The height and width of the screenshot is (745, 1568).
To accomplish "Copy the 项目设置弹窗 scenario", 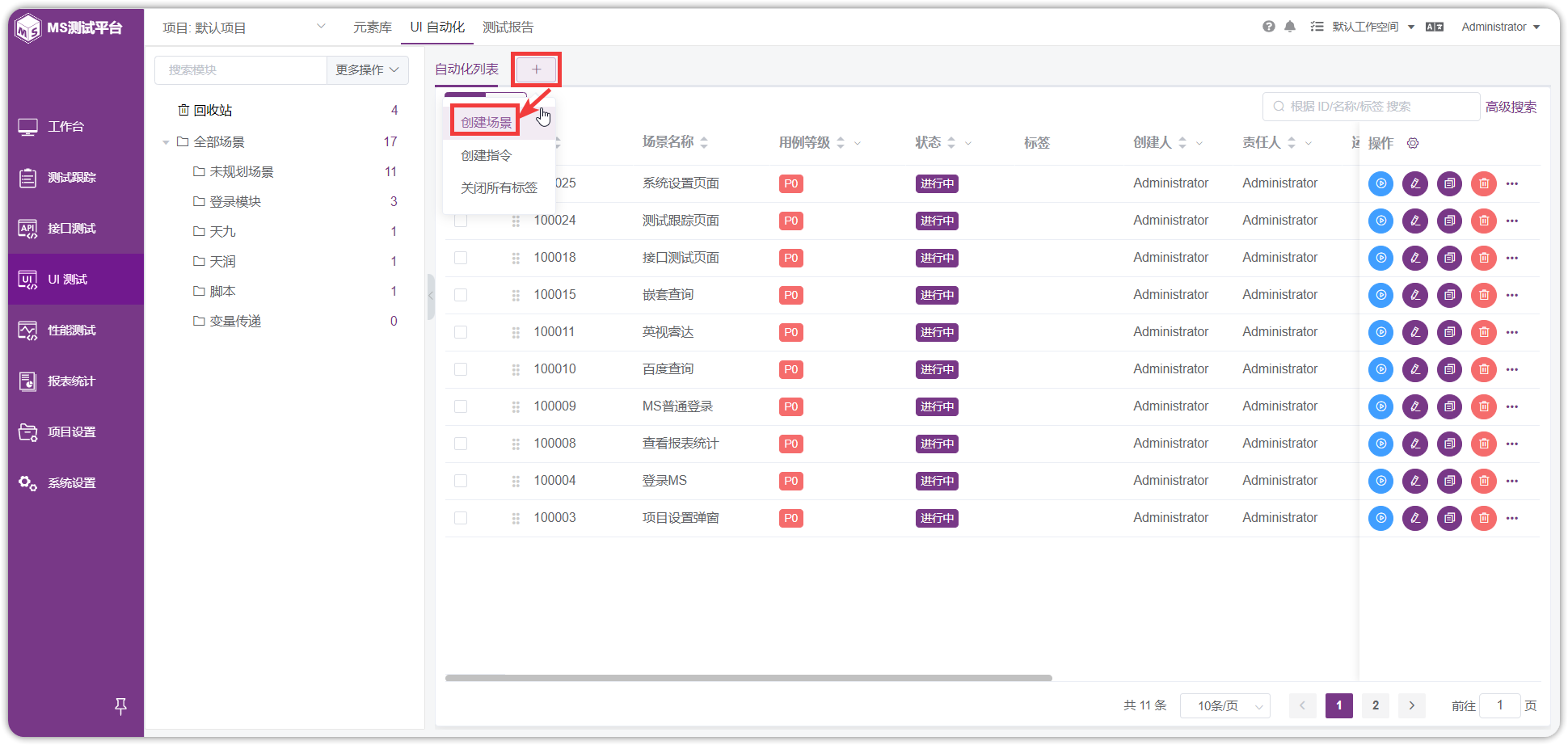I will (x=1450, y=518).
